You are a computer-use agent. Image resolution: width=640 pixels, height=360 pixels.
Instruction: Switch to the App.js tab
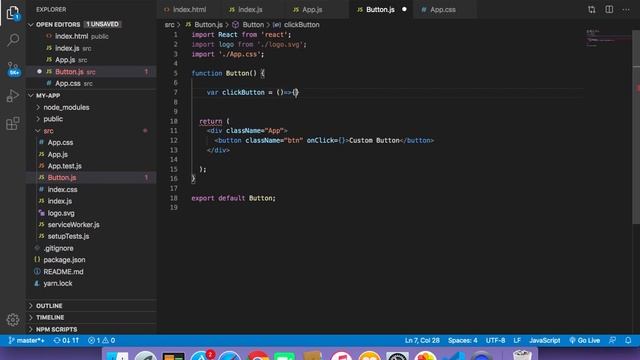tap(312, 9)
